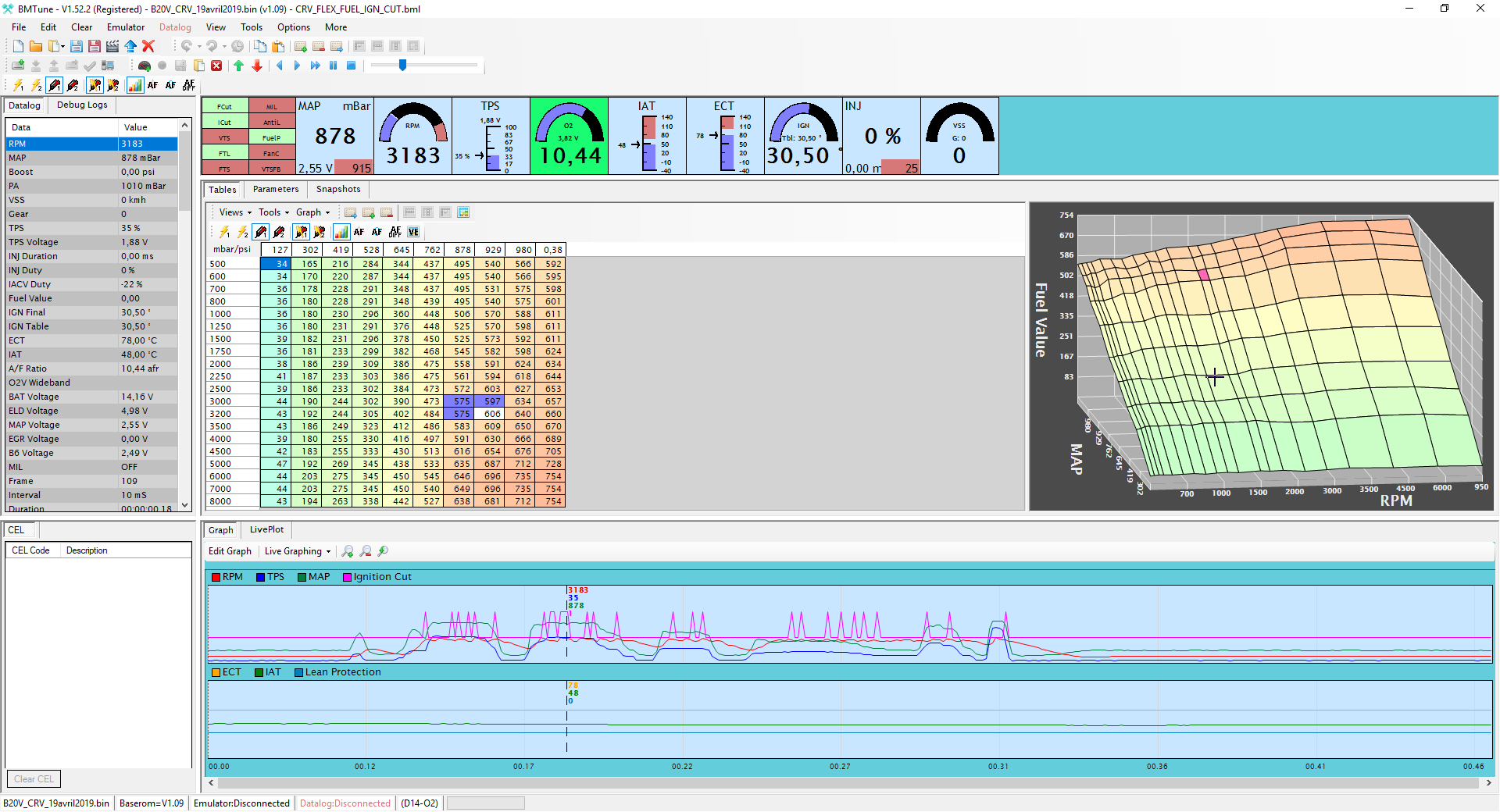Screen dimensions: 1500x812
Task: Select the VE table display icon
Action: tap(413, 232)
